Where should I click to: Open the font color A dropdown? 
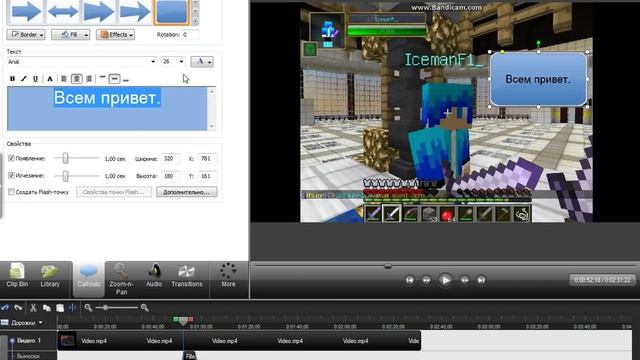(x=202, y=62)
